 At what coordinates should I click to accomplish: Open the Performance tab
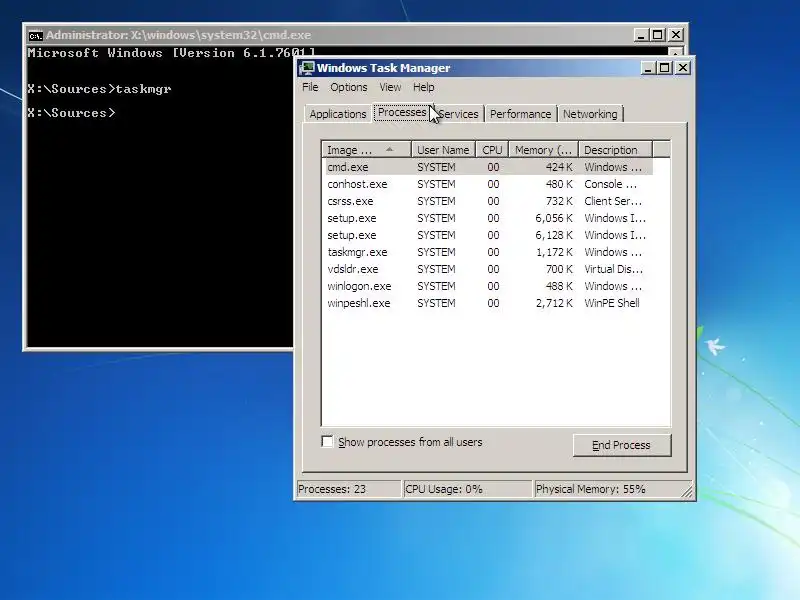tap(520, 114)
